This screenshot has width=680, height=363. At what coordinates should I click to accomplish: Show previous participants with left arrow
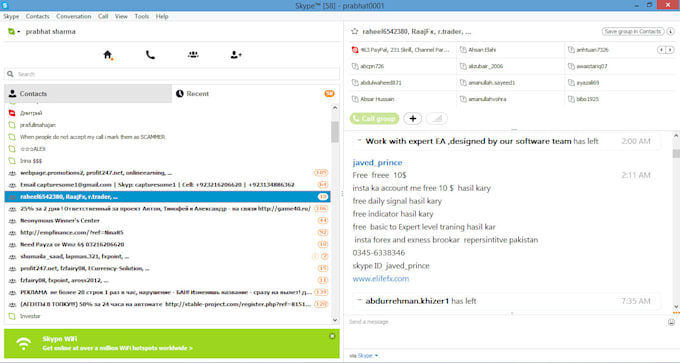[661, 50]
